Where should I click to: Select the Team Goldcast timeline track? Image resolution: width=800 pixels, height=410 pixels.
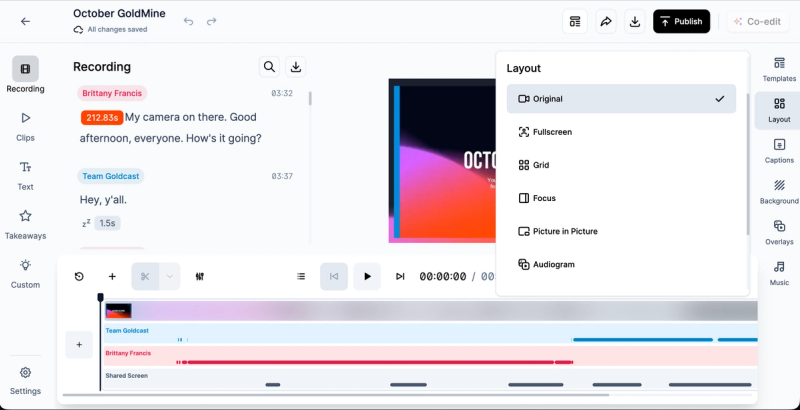click(430, 334)
